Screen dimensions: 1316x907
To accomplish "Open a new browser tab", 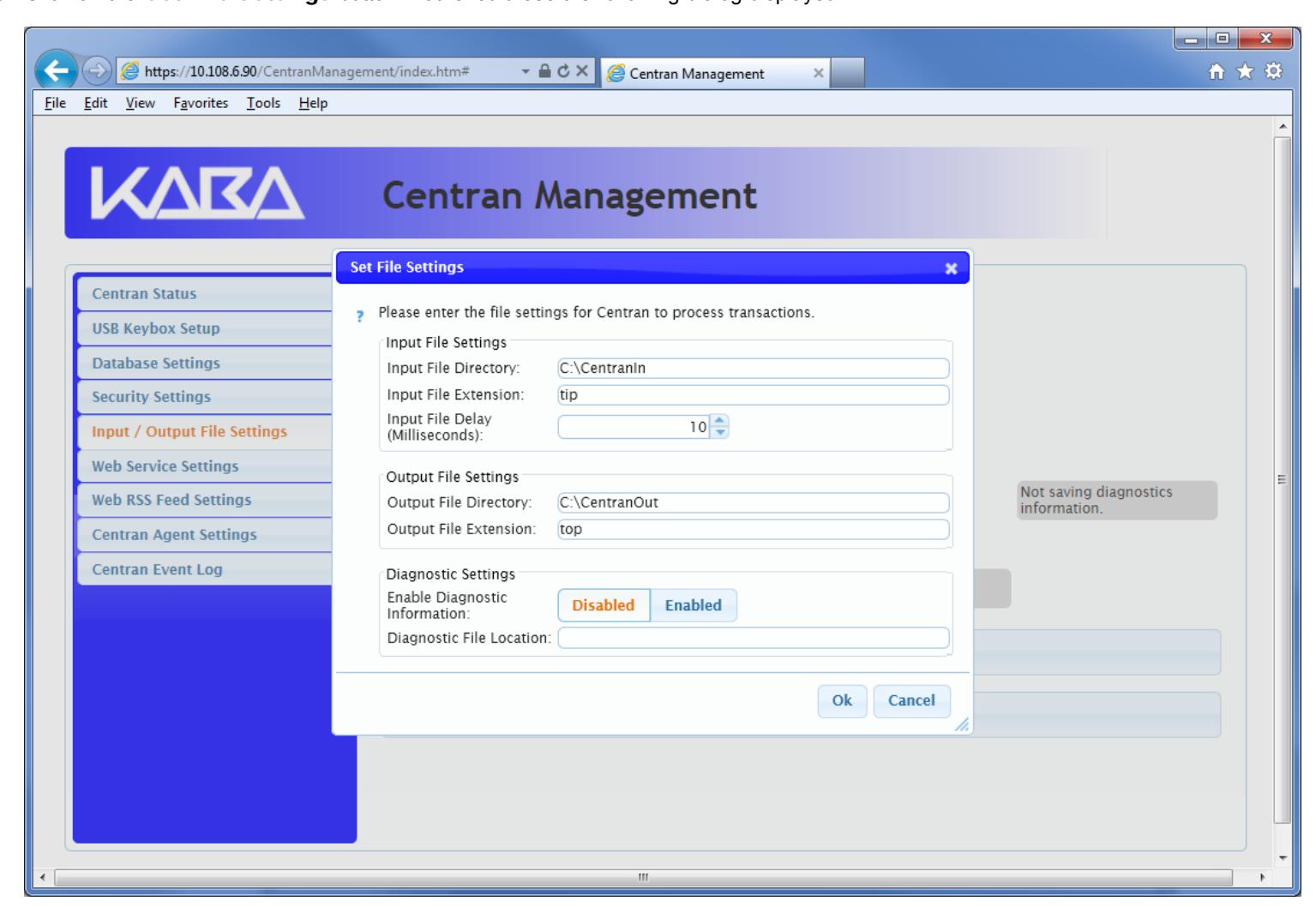I will 847,74.
